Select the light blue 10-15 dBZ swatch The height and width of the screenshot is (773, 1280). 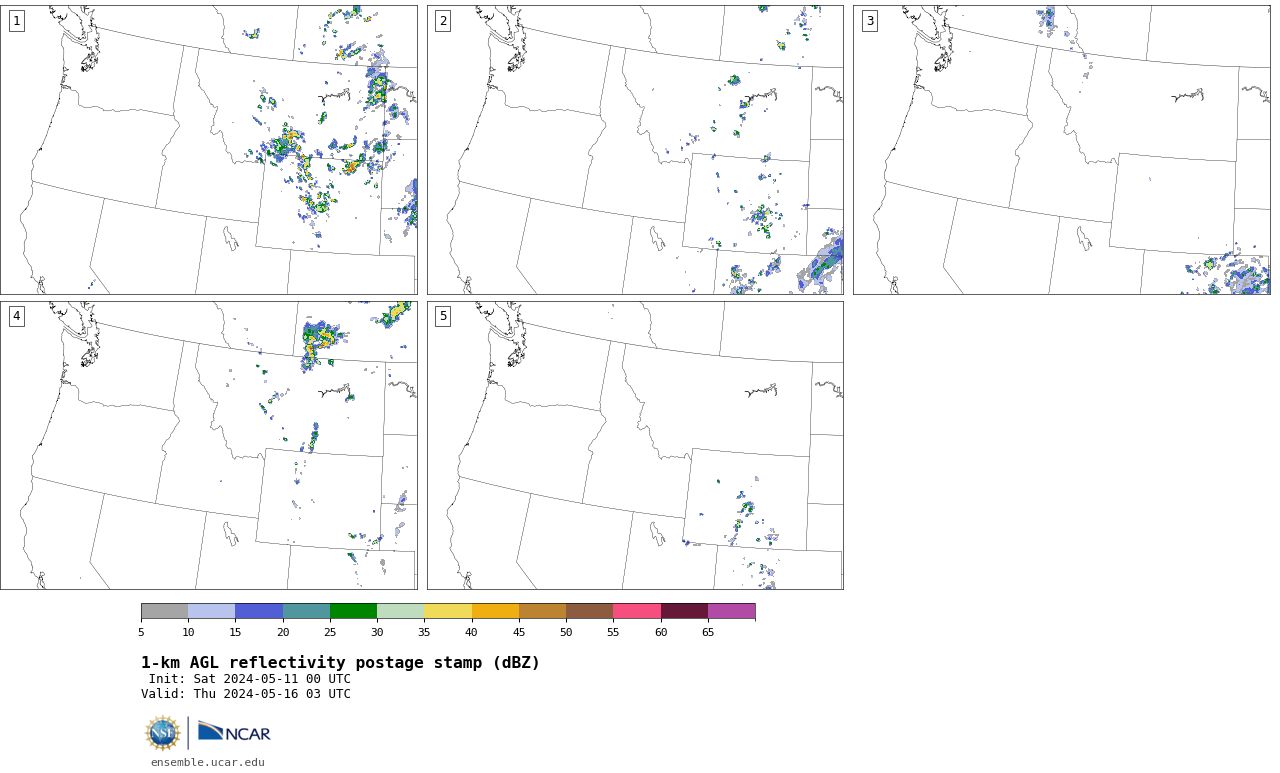[x=211, y=611]
